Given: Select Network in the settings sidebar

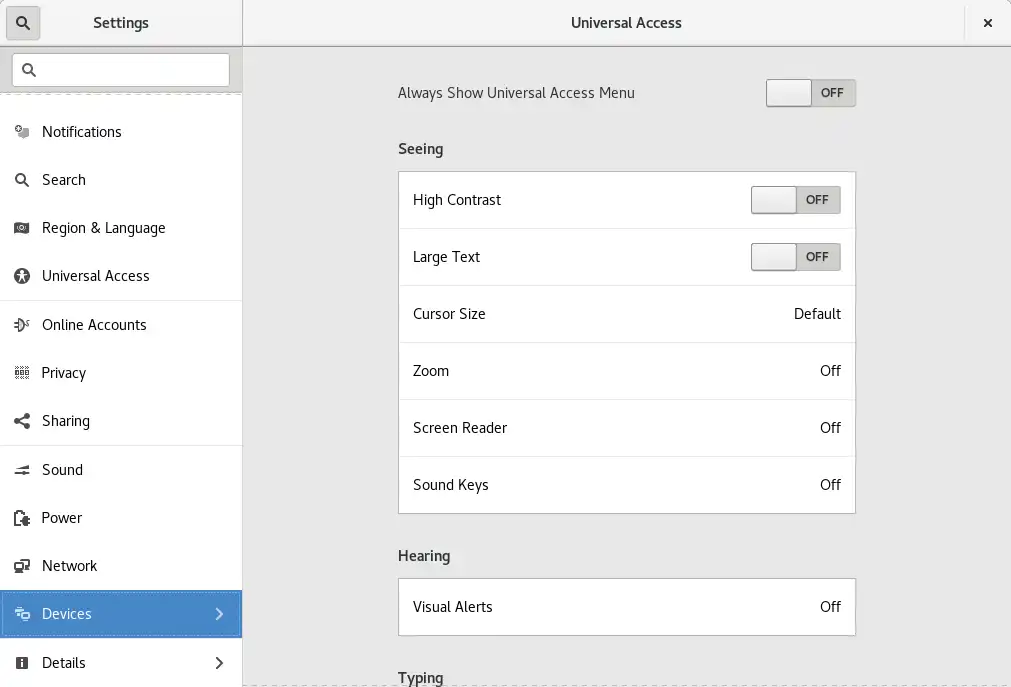Looking at the screenshot, I should point(70,566).
